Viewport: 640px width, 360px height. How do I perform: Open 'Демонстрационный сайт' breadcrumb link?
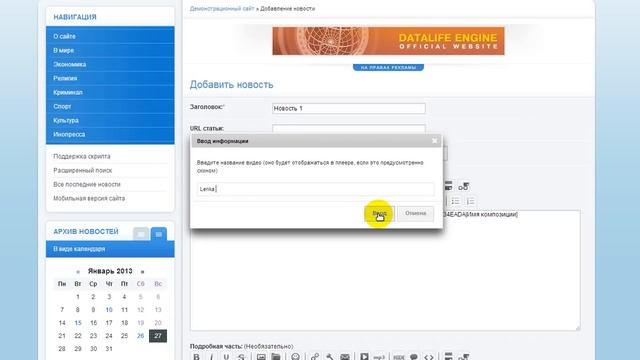[x=222, y=9]
